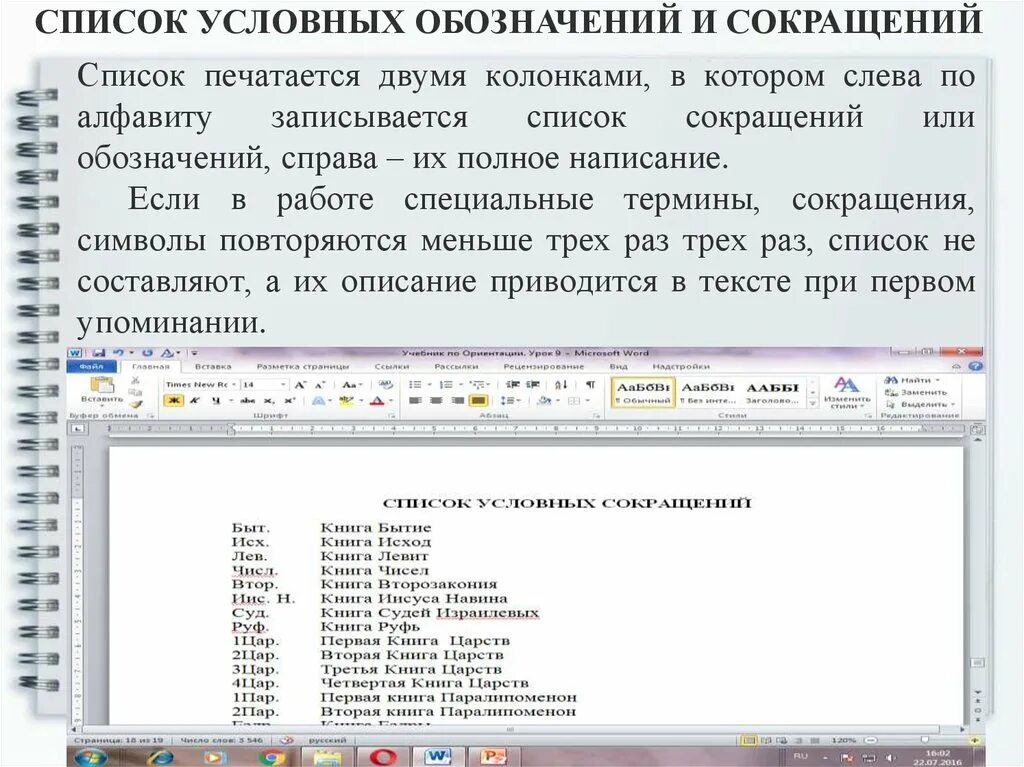The width and height of the screenshot is (1024, 767).
Task: Toggle the tab selector at the ruler's left end
Action: pyautogui.click(x=78, y=429)
